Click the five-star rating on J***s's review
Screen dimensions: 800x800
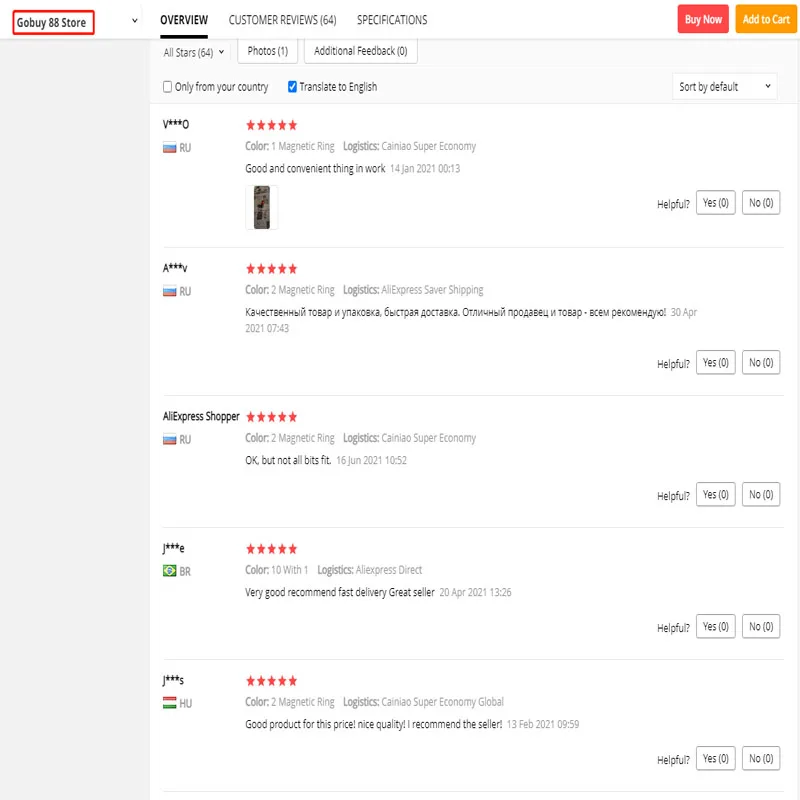(271, 681)
